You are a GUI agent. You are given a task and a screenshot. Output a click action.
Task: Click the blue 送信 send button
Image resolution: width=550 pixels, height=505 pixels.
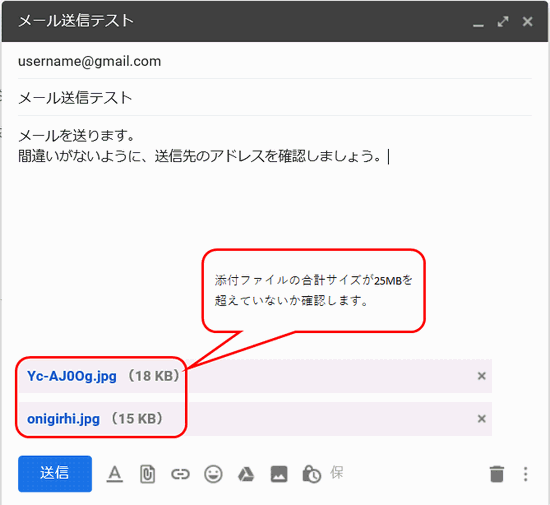point(55,473)
